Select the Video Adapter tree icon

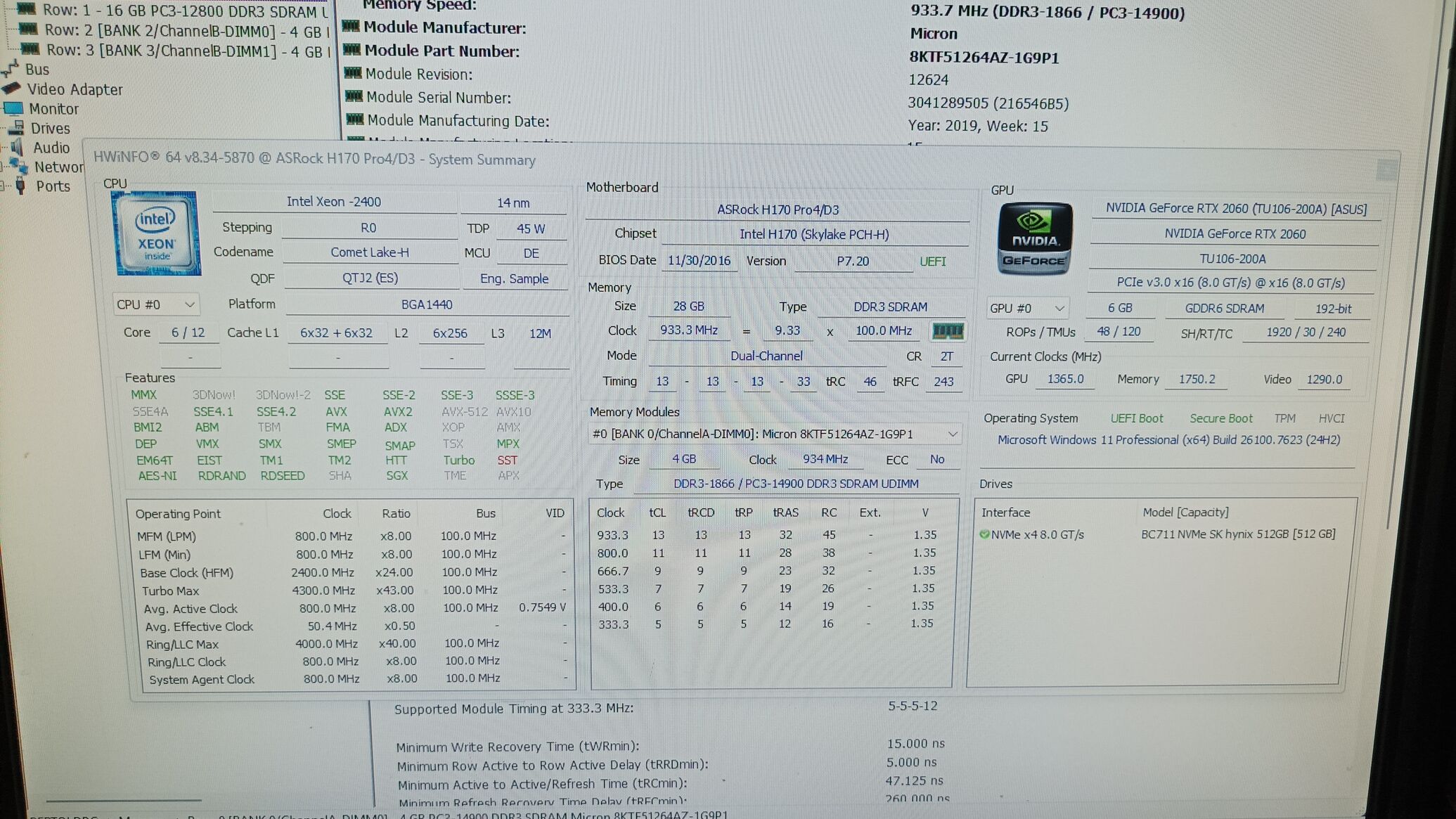(12, 89)
